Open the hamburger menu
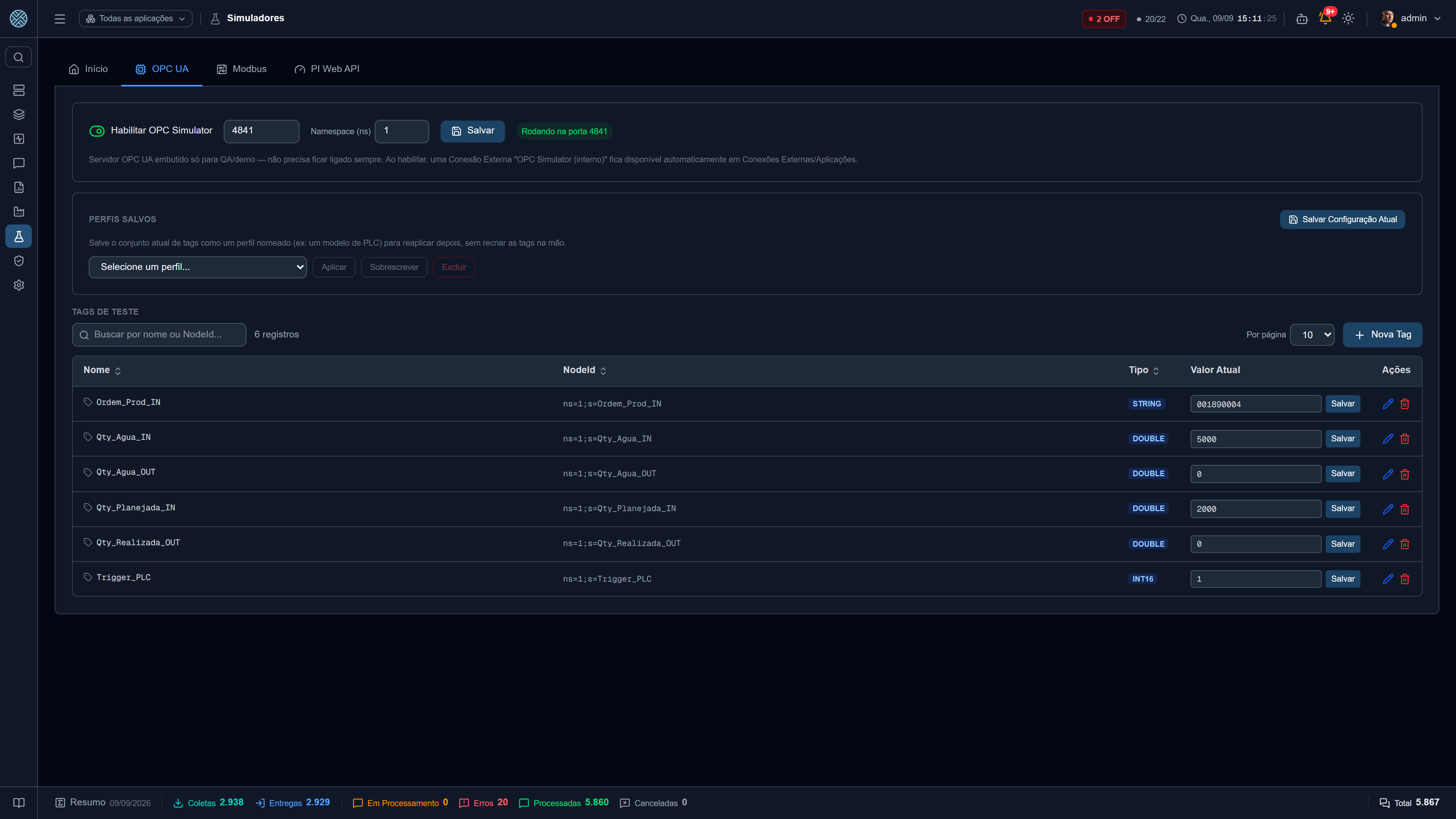The width and height of the screenshot is (1456, 819). [60, 19]
